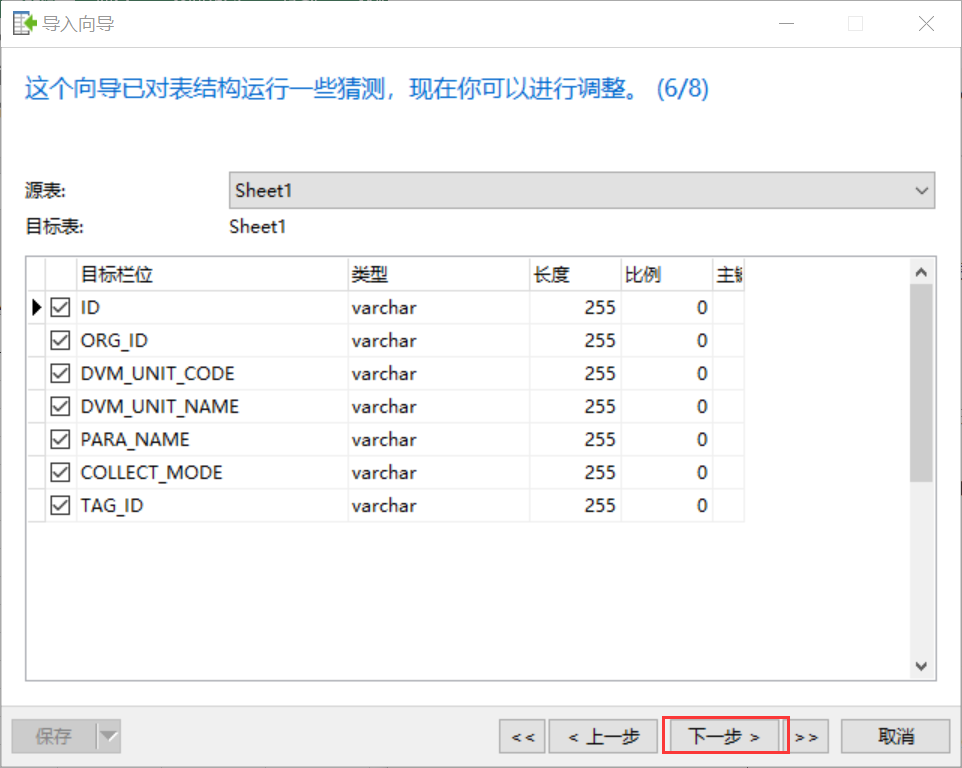Screen dimensions: 962x768
Task: Jump to first step with << button
Action: click(523, 735)
